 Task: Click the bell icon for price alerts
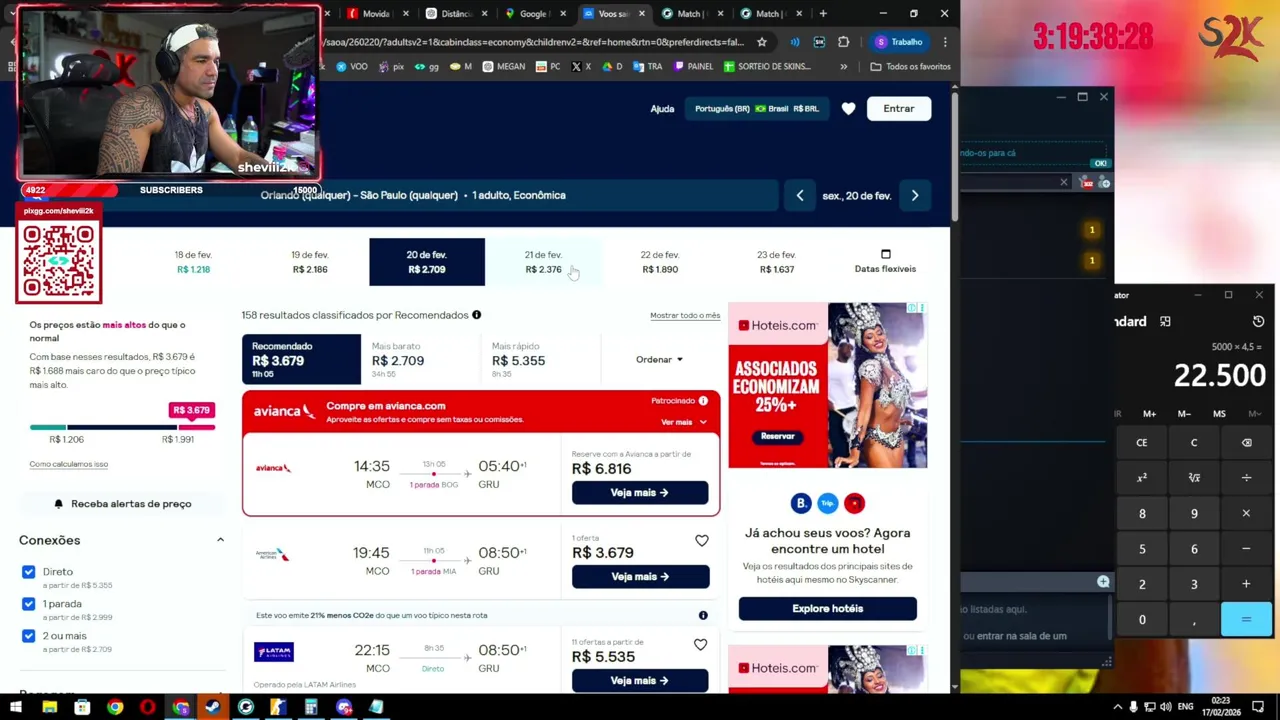point(58,504)
